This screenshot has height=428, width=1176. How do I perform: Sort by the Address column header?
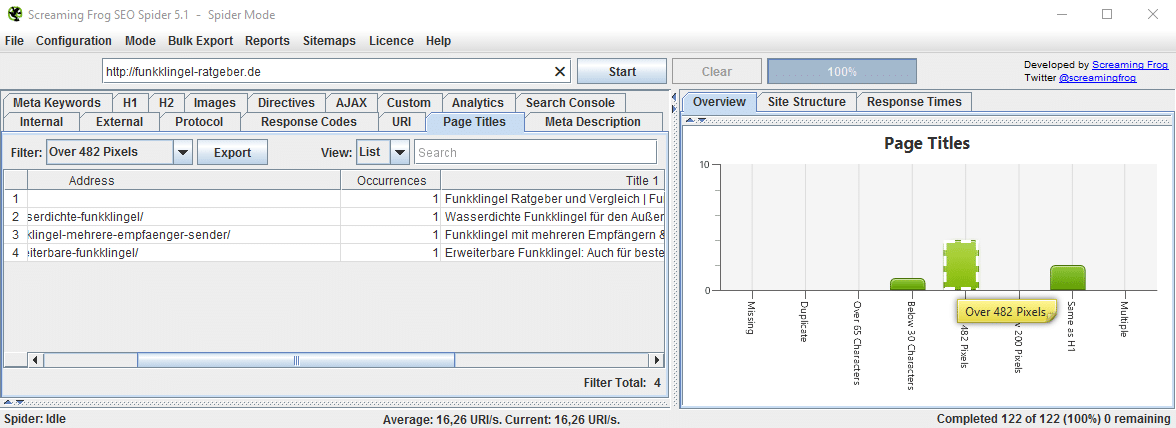[x=184, y=181]
